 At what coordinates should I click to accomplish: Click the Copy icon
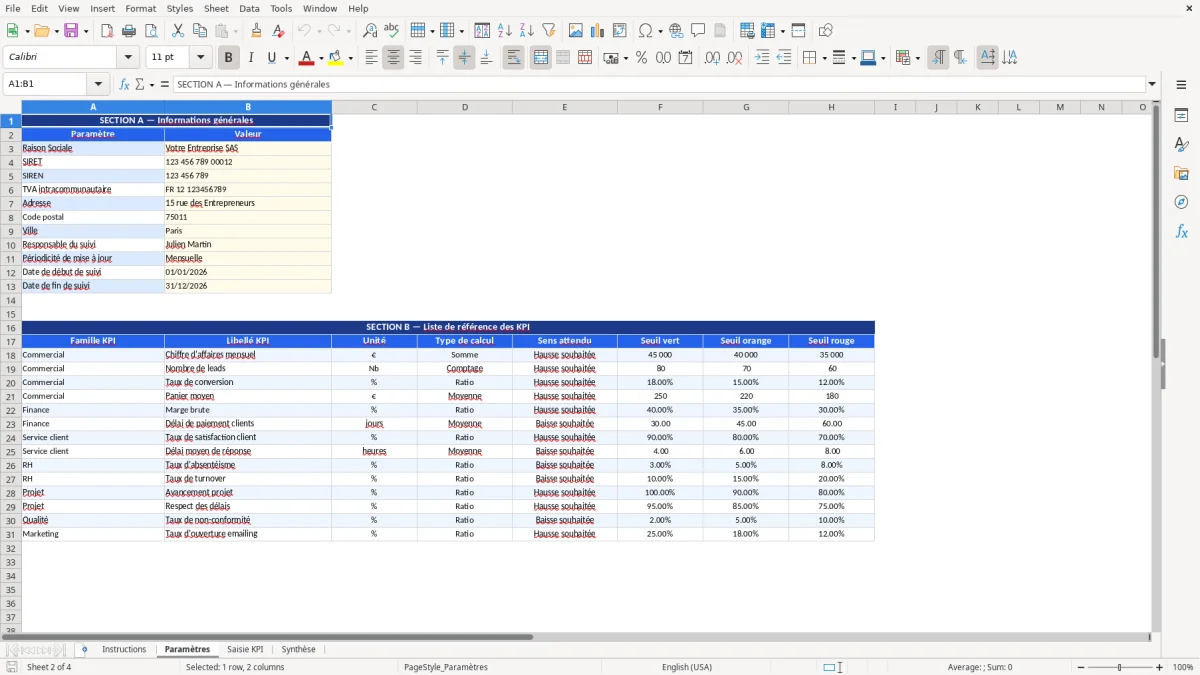coord(200,31)
